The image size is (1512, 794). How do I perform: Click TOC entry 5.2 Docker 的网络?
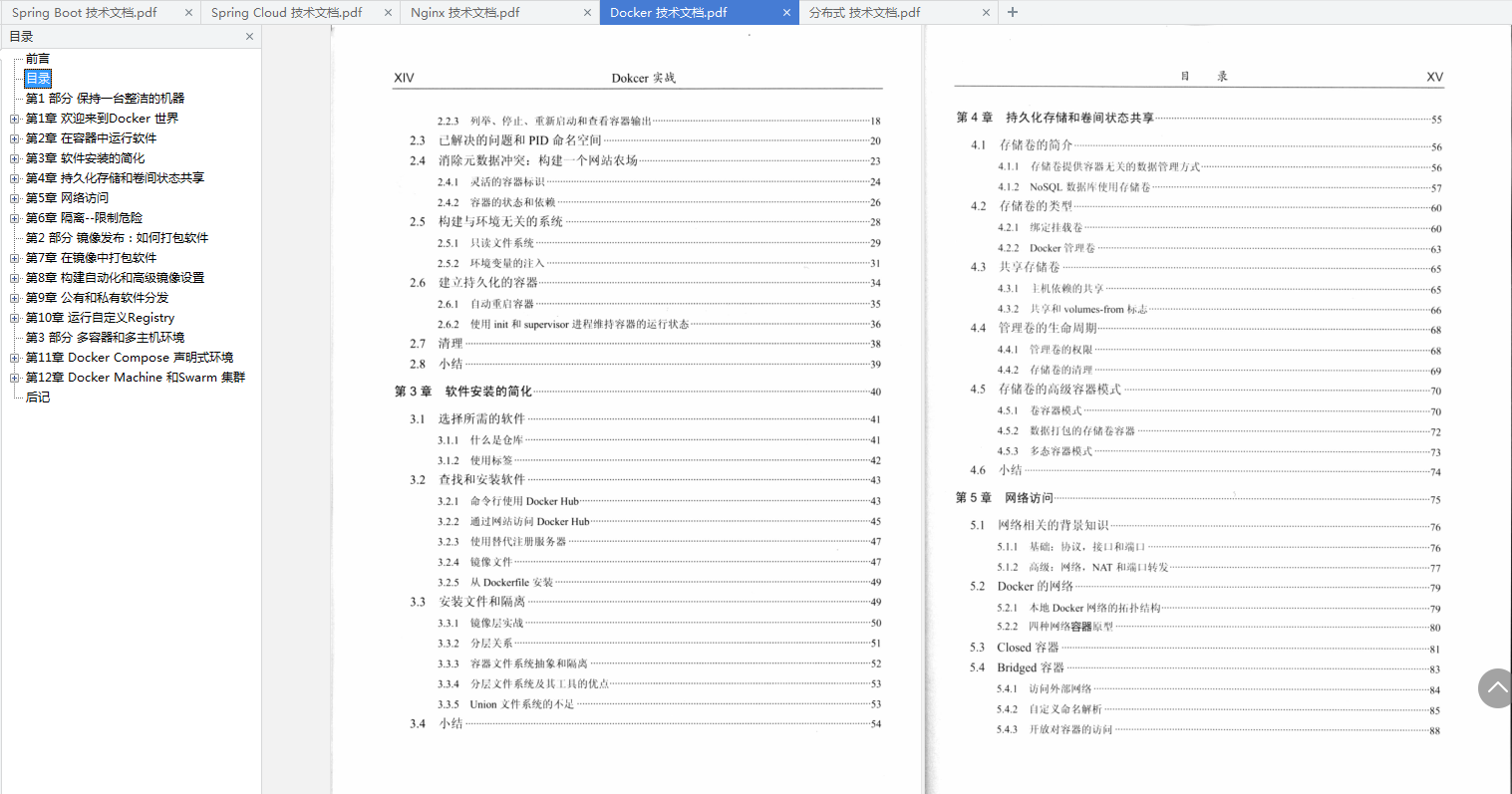1206,587
